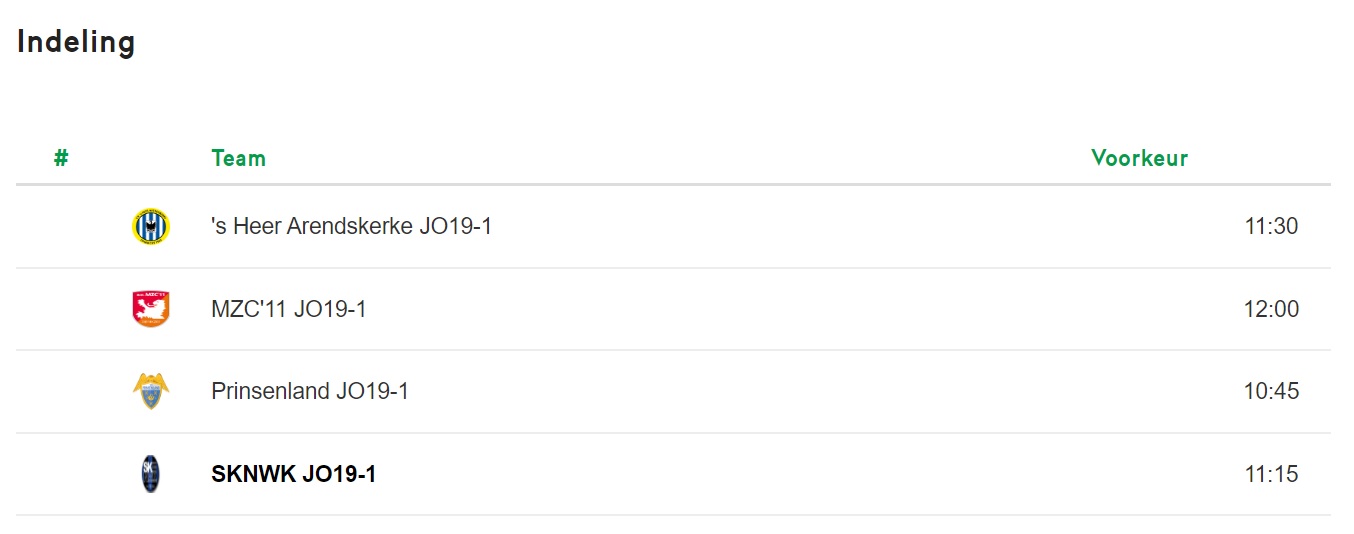Click the MZC'11 red club crest
This screenshot has width=1354, height=534.
[x=151, y=309]
